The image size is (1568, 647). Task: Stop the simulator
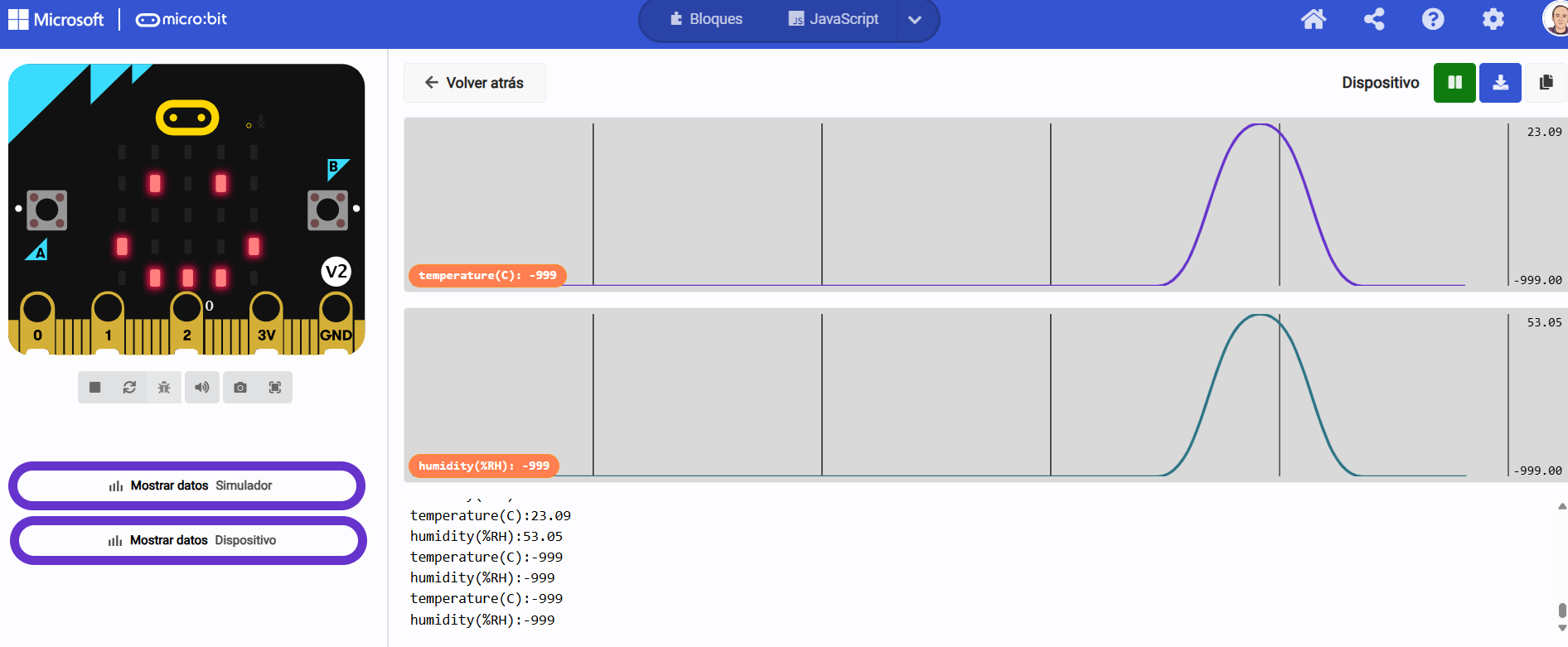click(95, 388)
